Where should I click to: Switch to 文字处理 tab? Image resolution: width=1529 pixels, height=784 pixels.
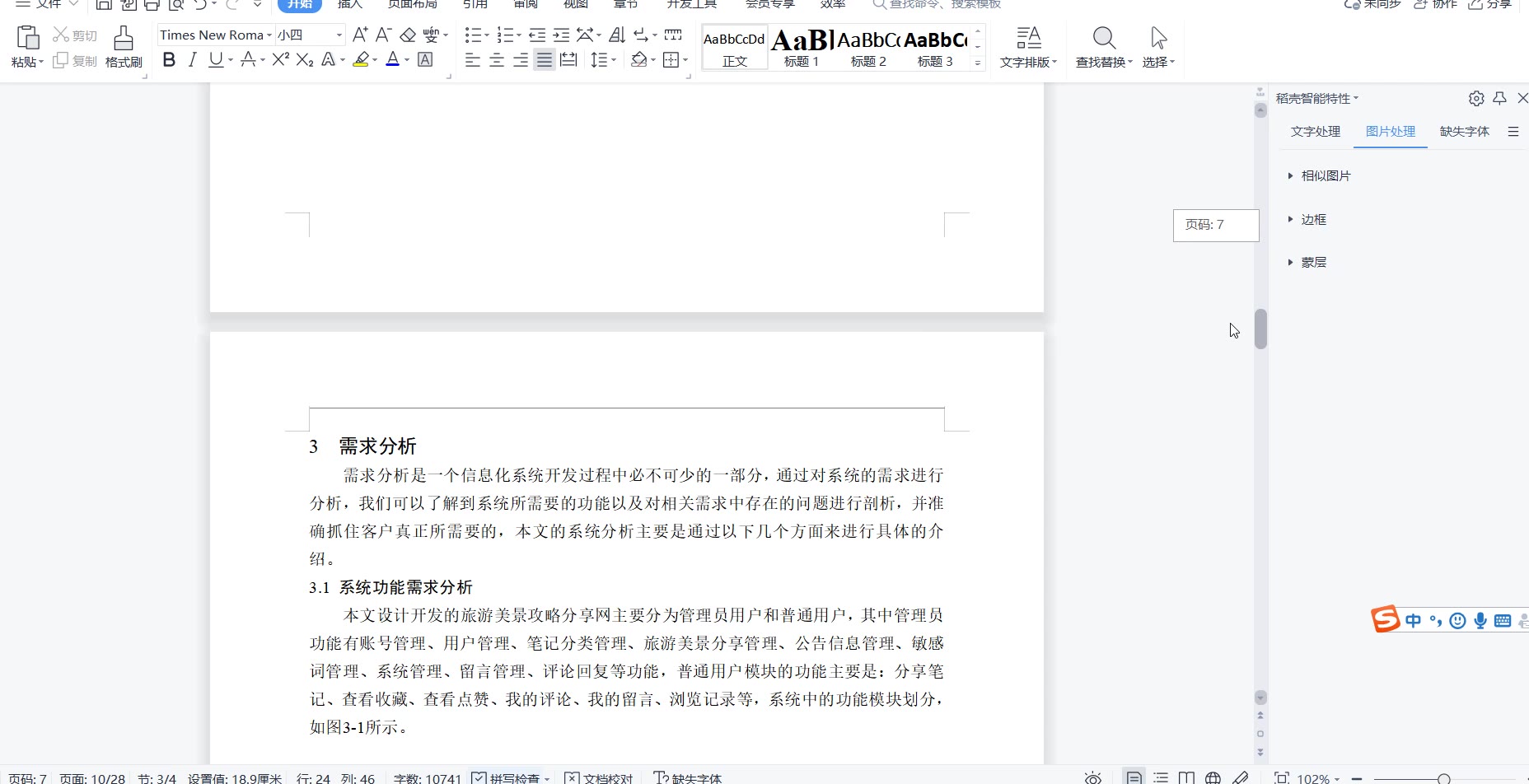click(x=1316, y=132)
